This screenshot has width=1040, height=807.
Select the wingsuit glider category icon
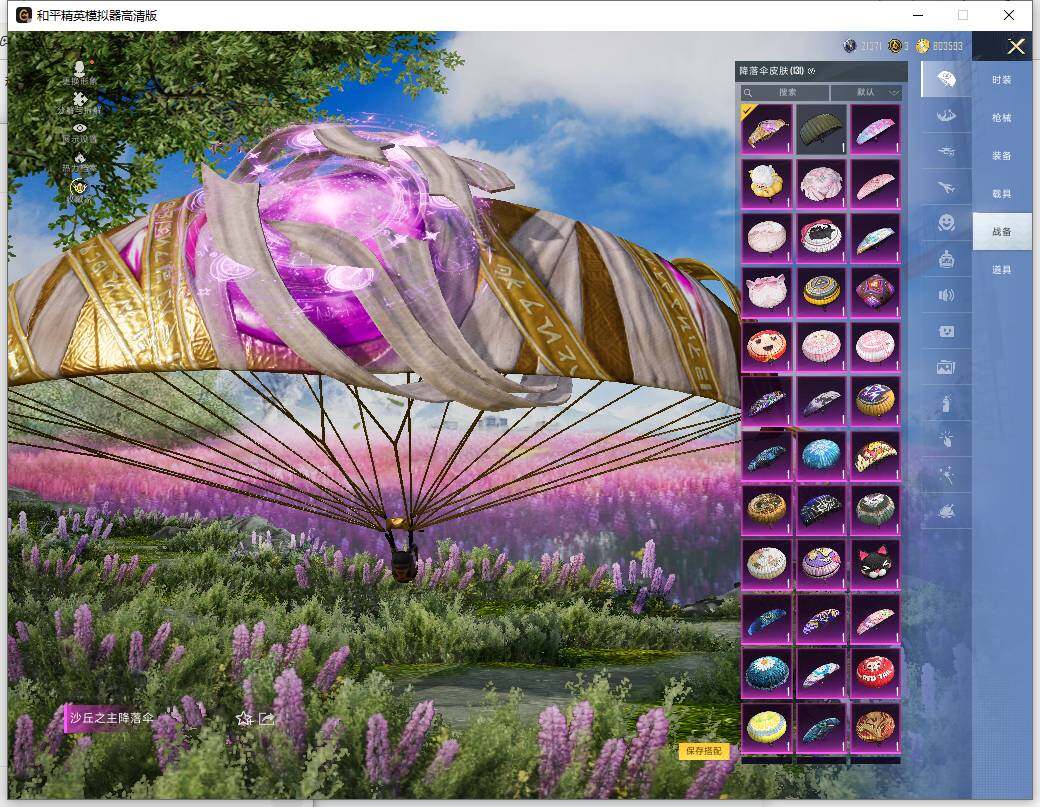coord(946,116)
